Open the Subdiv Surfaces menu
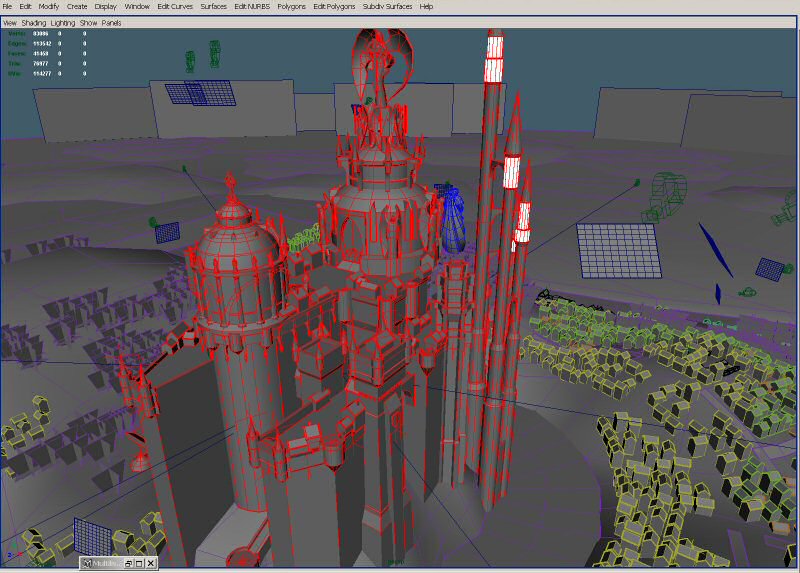This screenshot has height=573, width=800. [387, 6]
